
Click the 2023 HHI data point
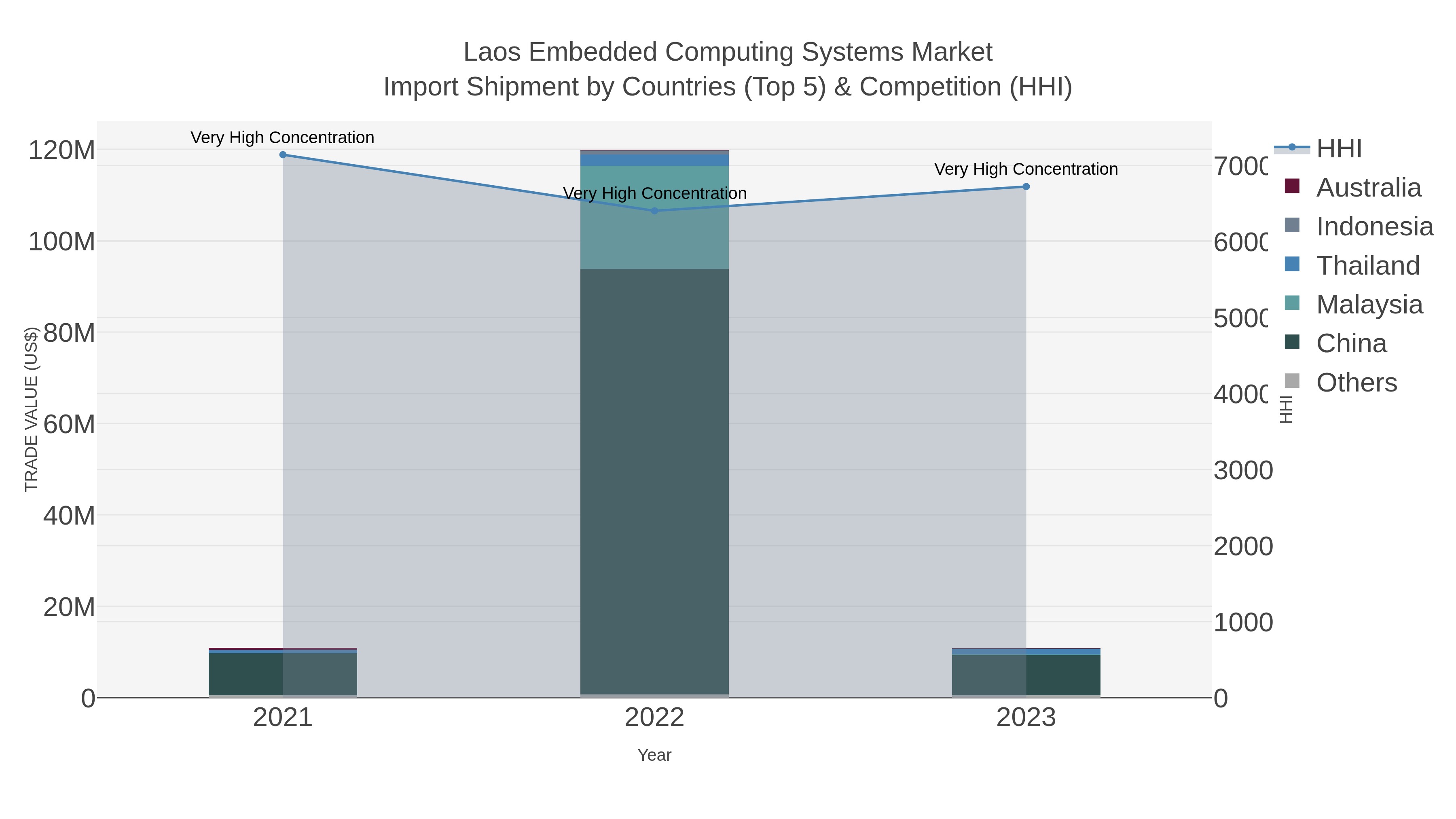[1026, 186]
